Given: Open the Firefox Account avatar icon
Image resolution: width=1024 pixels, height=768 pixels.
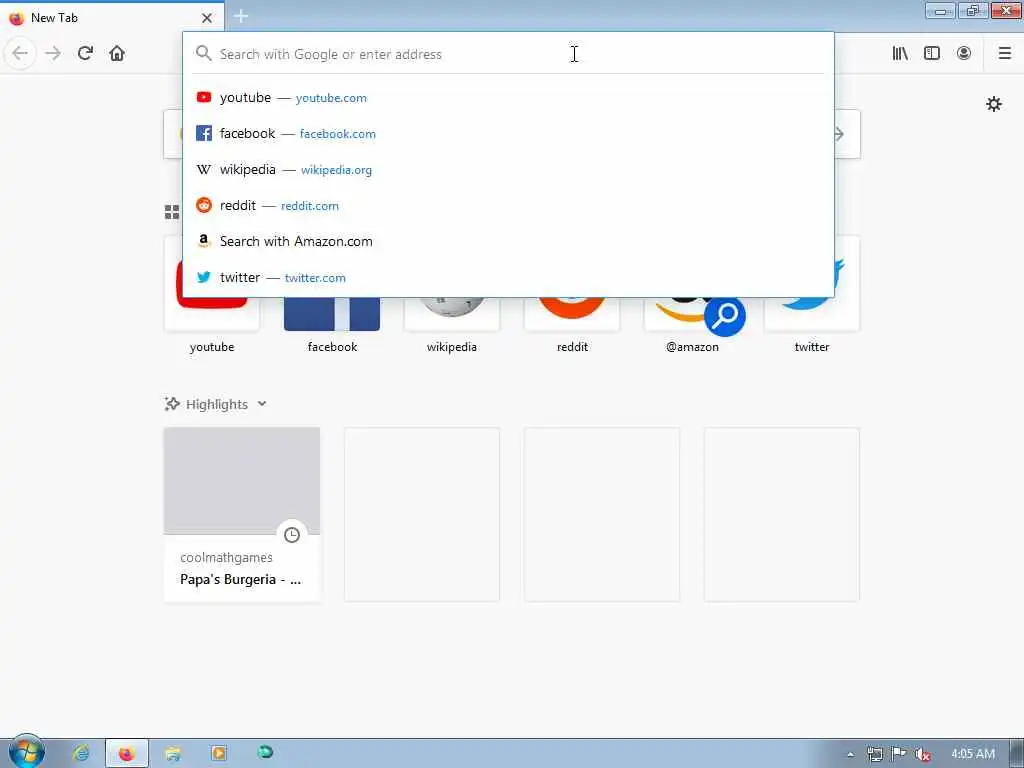Looking at the screenshot, I should pyautogui.click(x=964, y=53).
